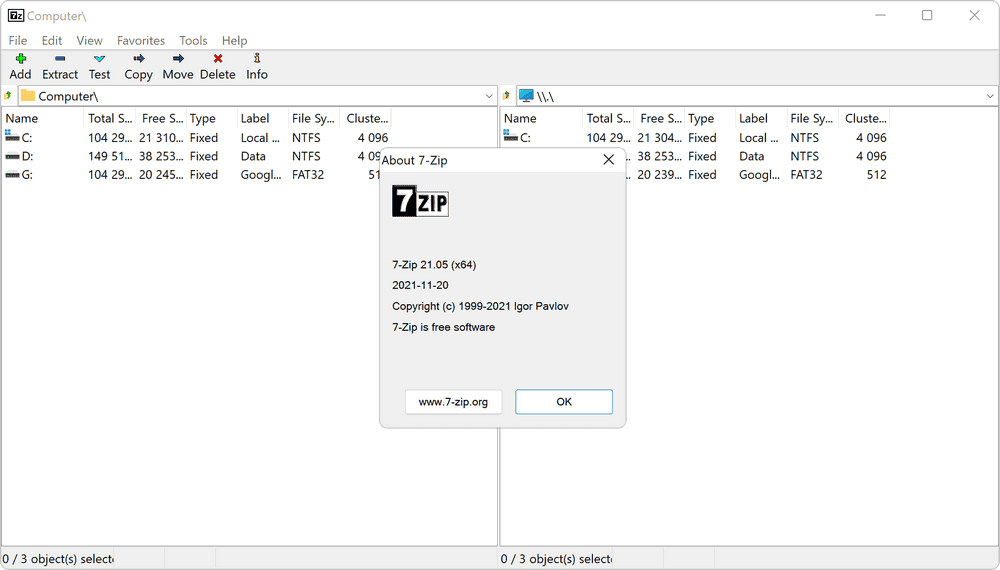Sort left panel by Cluster Size column
Viewport: 1000px width, 570px height.
(365, 118)
